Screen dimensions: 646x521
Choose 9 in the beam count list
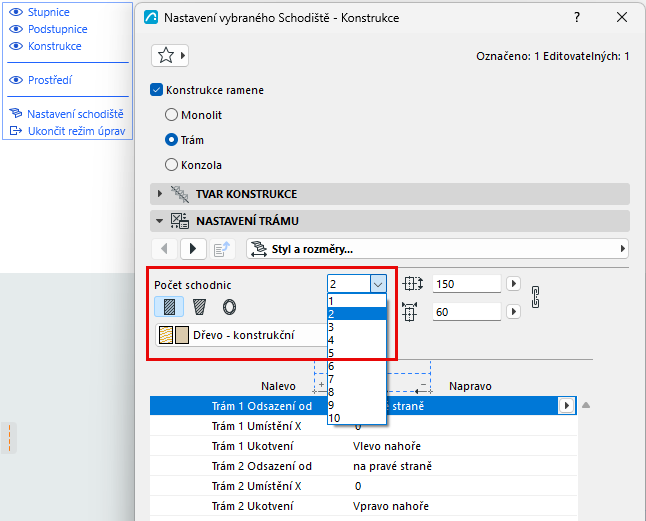(357, 405)
